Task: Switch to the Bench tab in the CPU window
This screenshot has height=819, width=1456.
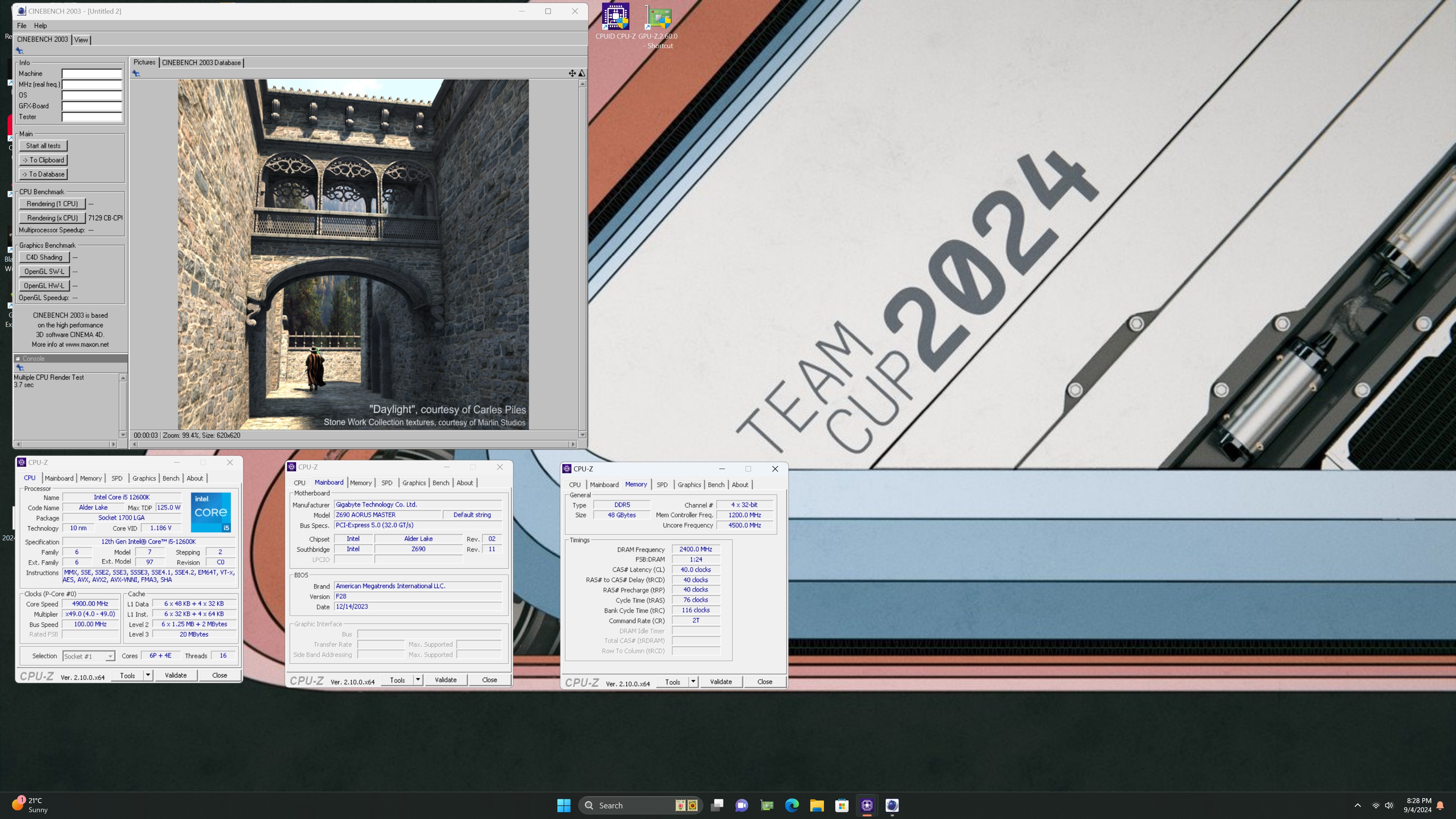Action: coord(171,478)
